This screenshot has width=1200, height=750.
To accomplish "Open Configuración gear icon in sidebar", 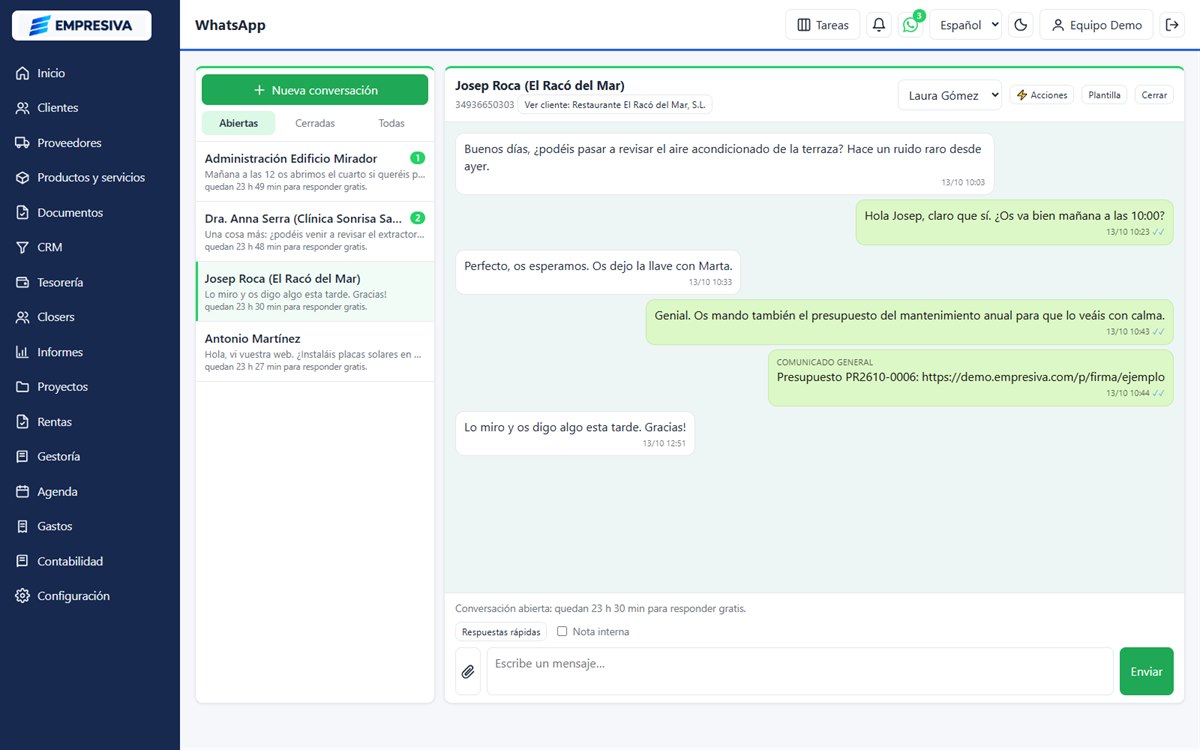I will (x=22, y=596).
